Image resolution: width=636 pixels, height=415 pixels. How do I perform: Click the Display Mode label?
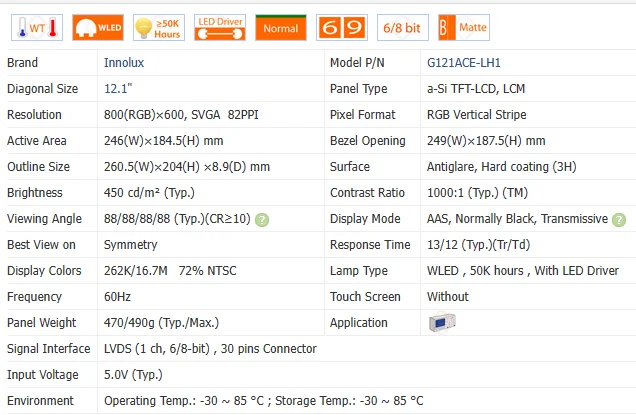pyautogui.click(x=365, y=219)
